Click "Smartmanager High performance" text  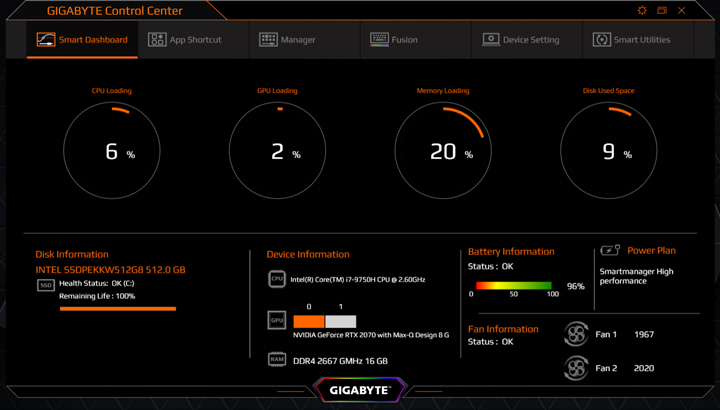click(x=636, y=276)
